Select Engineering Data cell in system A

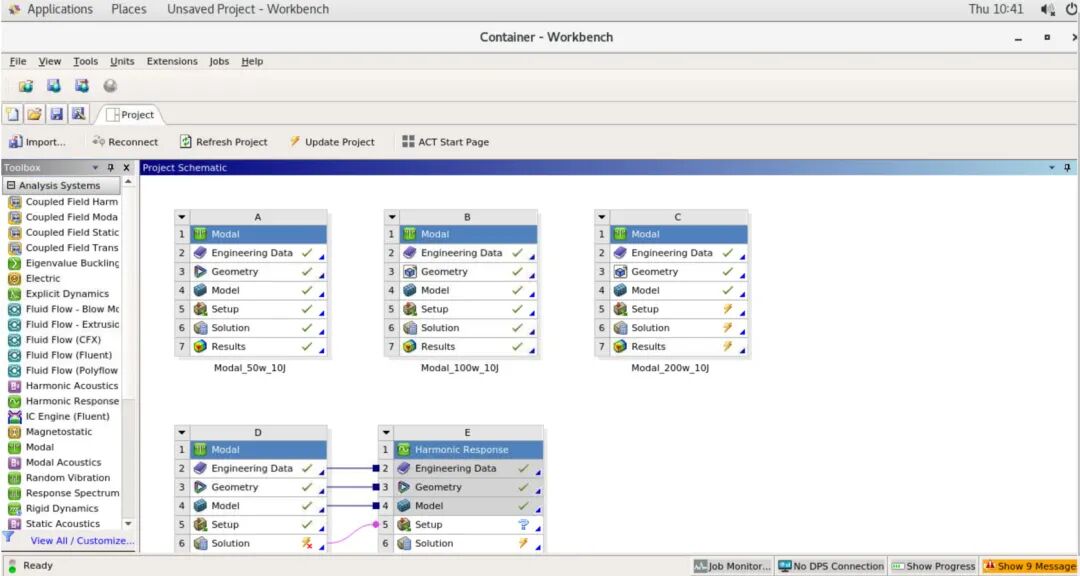[258, 253]
